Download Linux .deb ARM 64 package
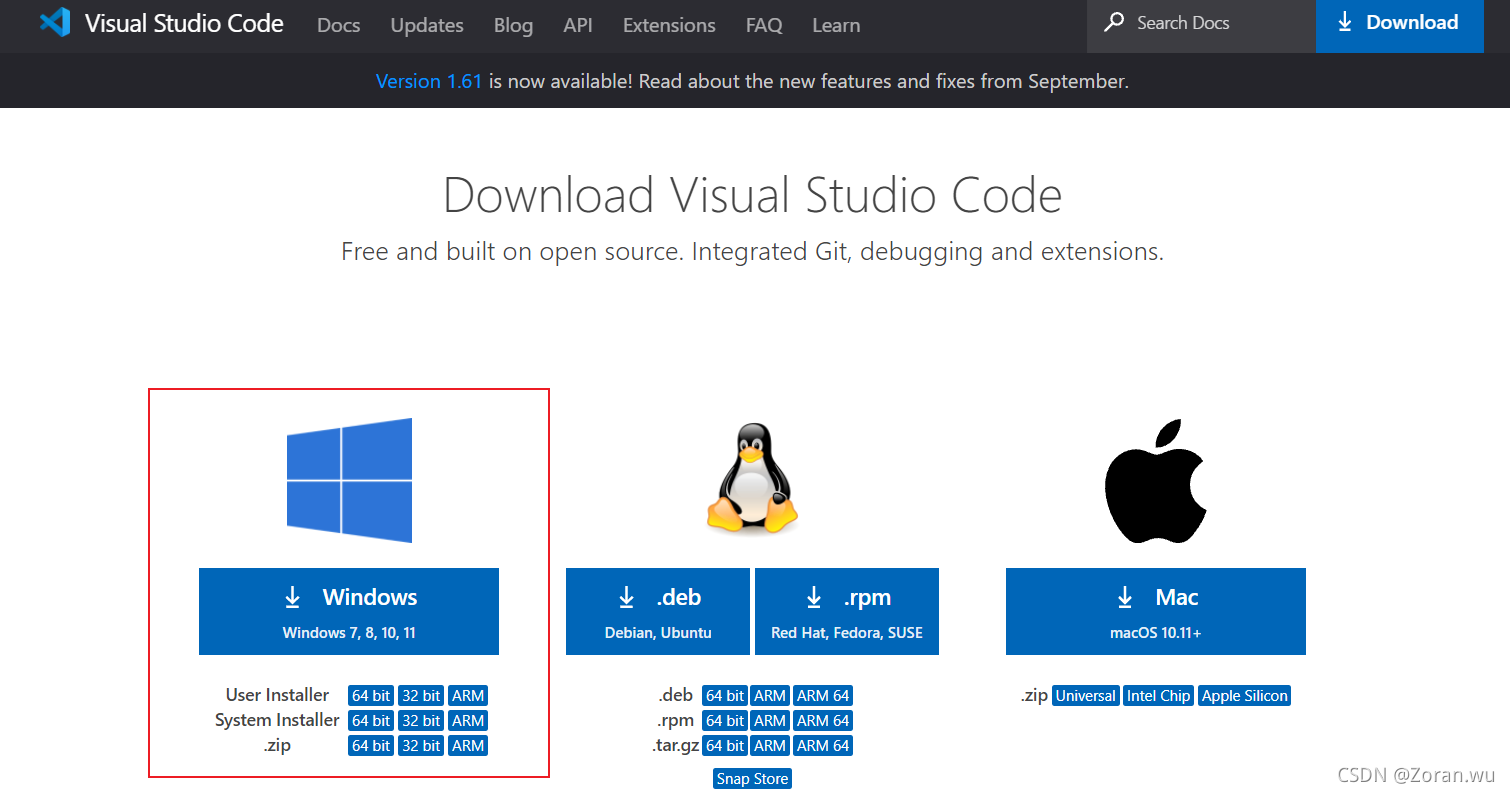 [823, 696]
